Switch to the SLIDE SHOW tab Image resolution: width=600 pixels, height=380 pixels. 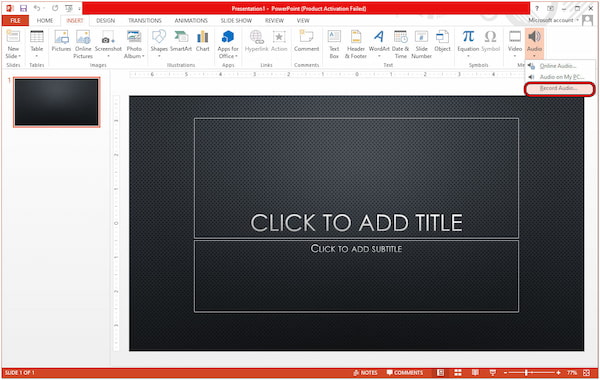(x=236, y=20)
